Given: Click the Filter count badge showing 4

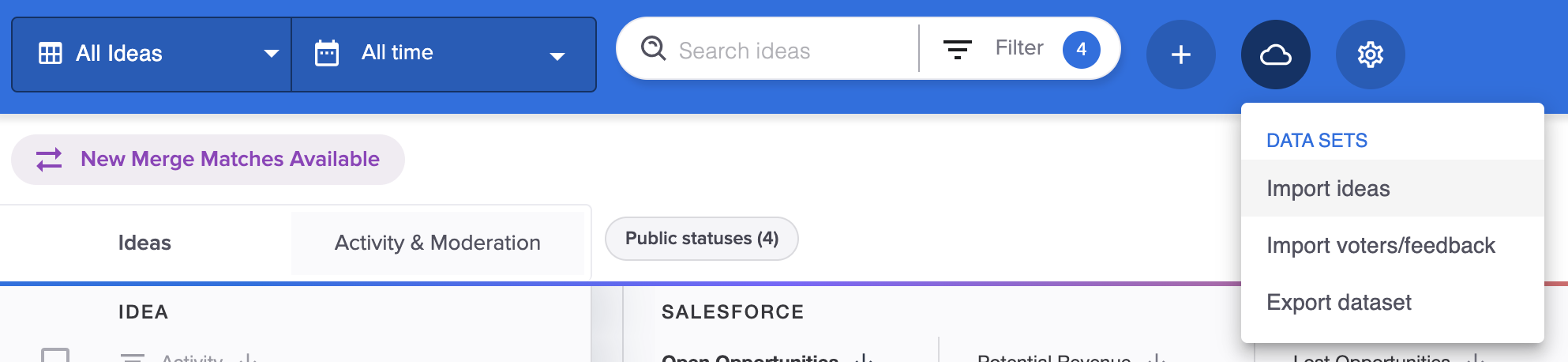Looking at the screenshot, I should pyautogui.click(x=1081, y=49).
